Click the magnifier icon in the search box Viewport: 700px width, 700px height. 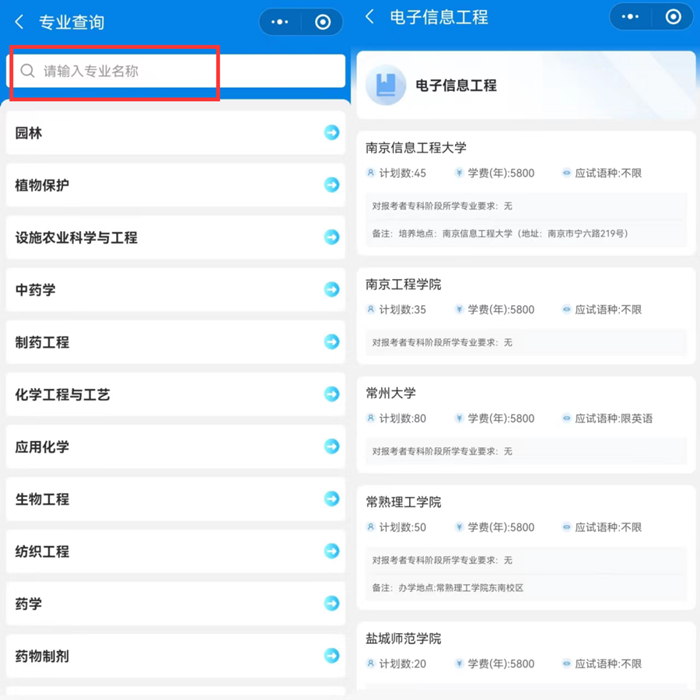[28, 71]
